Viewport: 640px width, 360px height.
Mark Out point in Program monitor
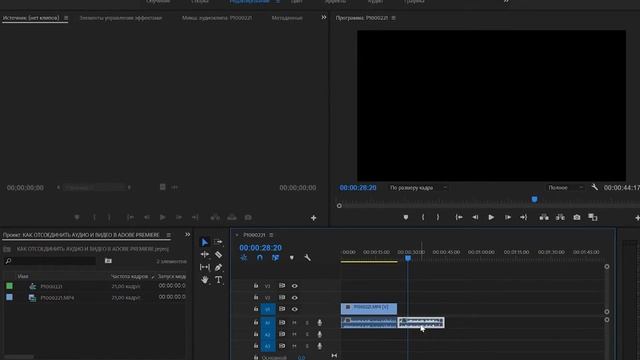pyautogui.click(x=438, y=218)
